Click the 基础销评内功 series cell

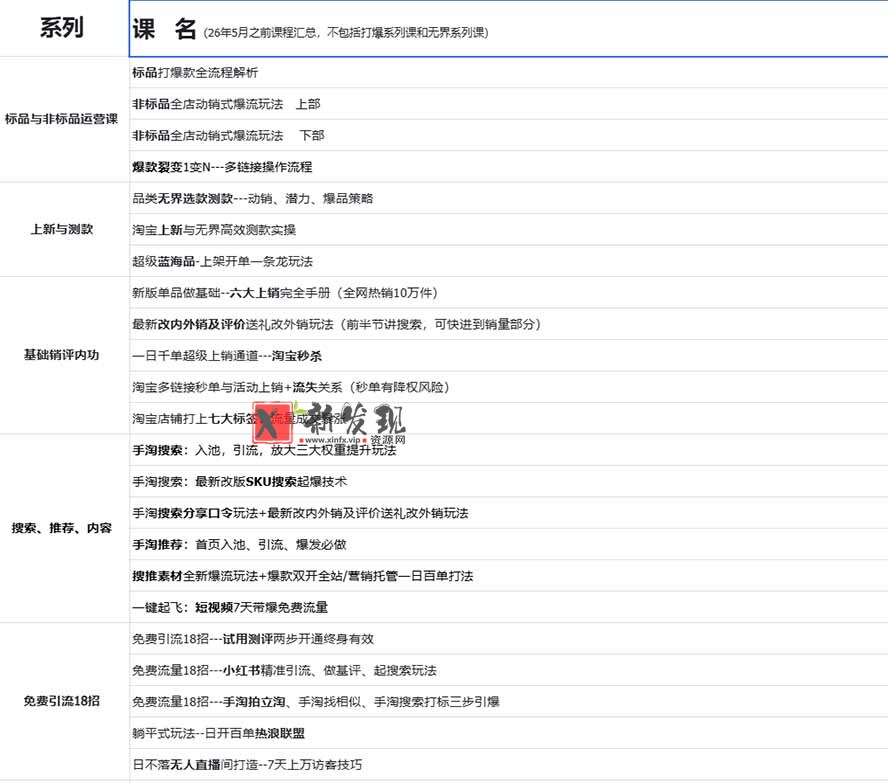(x=64, y=355)
